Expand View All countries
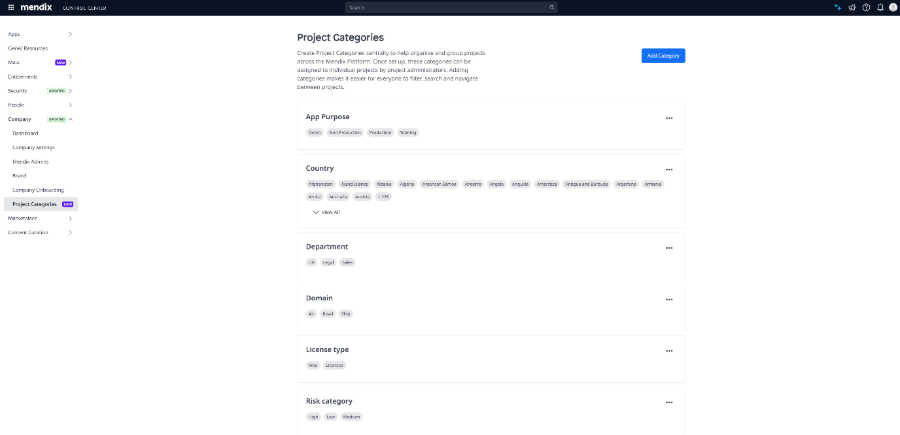The height and width of the screenshot is (435, 900). point(327,212)
